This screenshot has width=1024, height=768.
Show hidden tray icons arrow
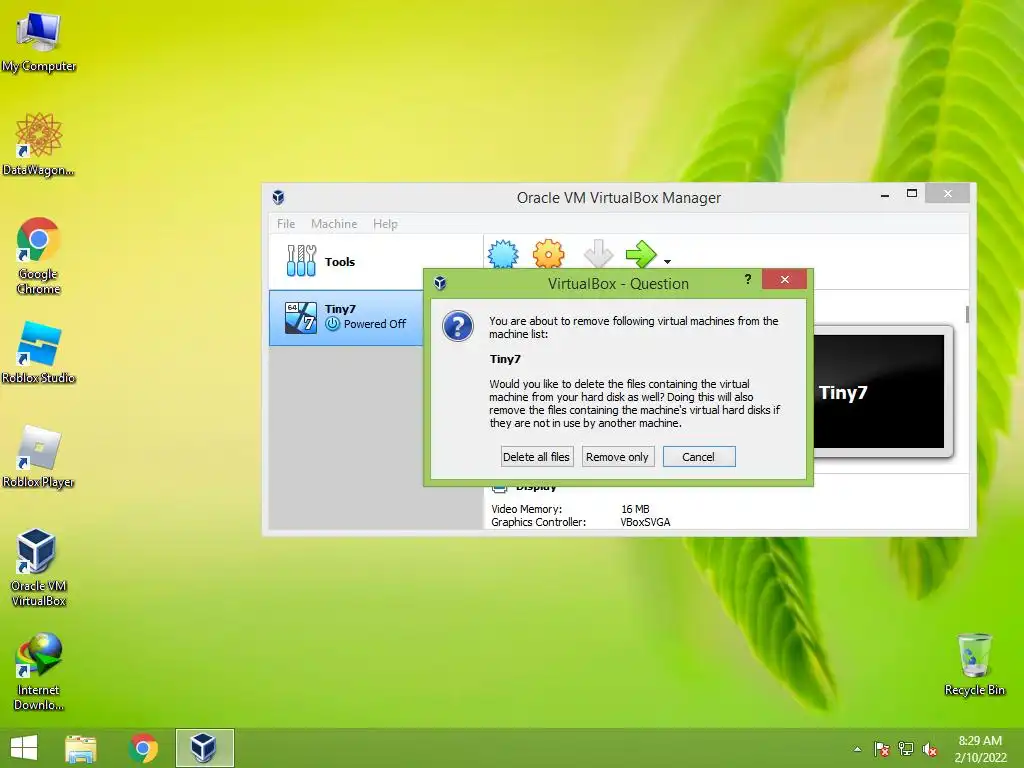tap(857, 749)
